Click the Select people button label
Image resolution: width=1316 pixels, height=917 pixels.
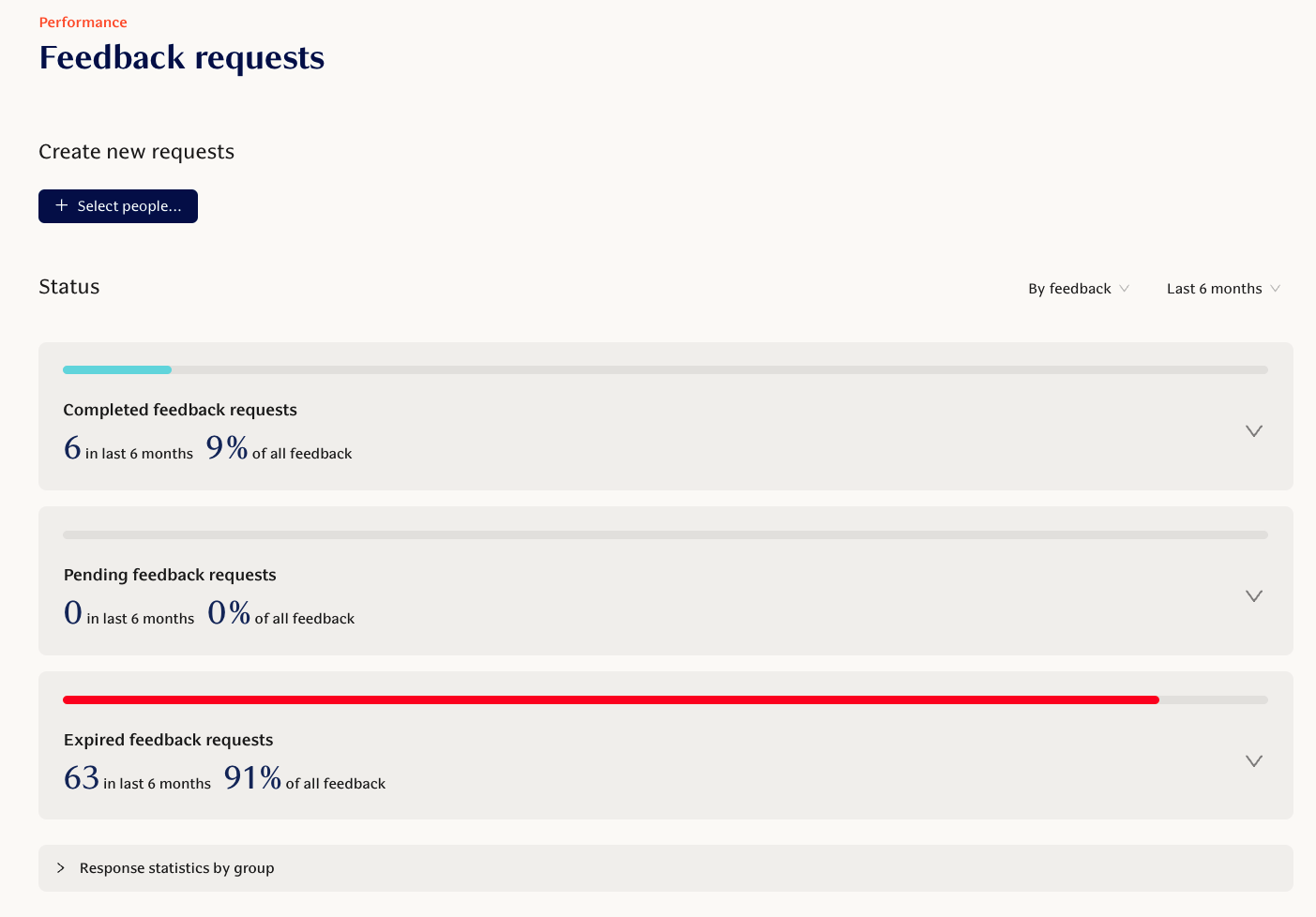(129, 206)
